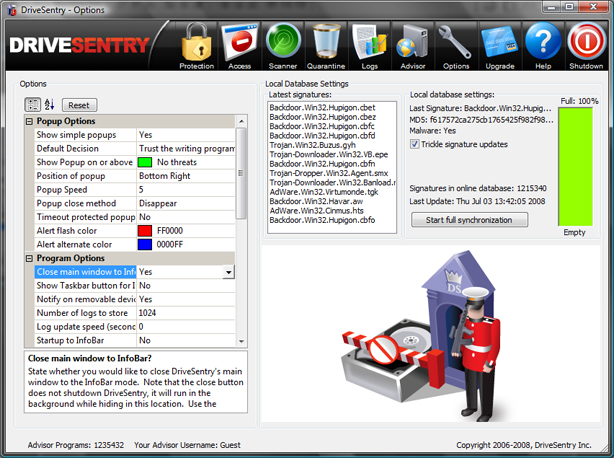
Task: Click the property grid scroll down arrow
Action: coord(241,341)
